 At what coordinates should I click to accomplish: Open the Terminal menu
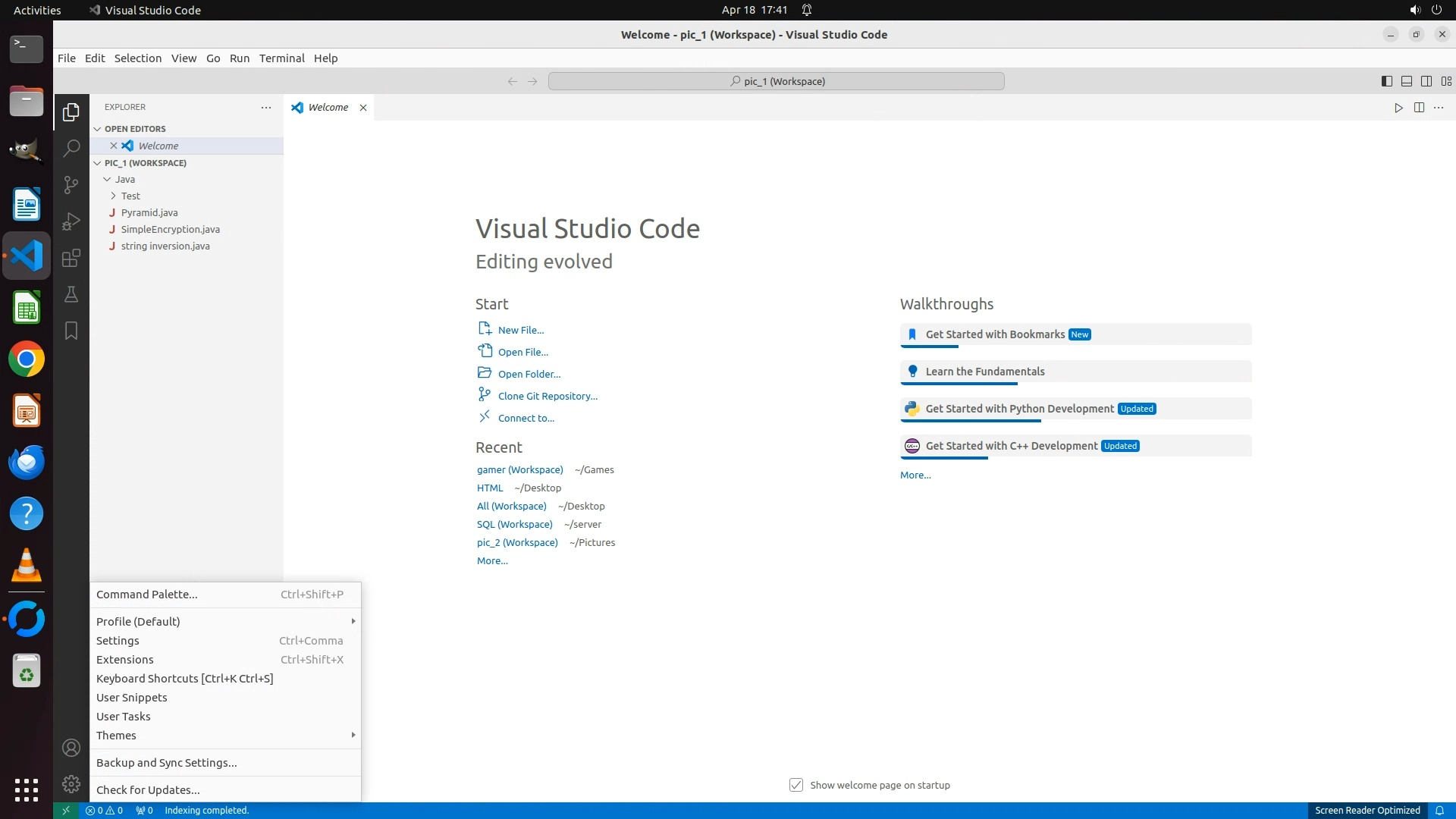coord(281,58)
